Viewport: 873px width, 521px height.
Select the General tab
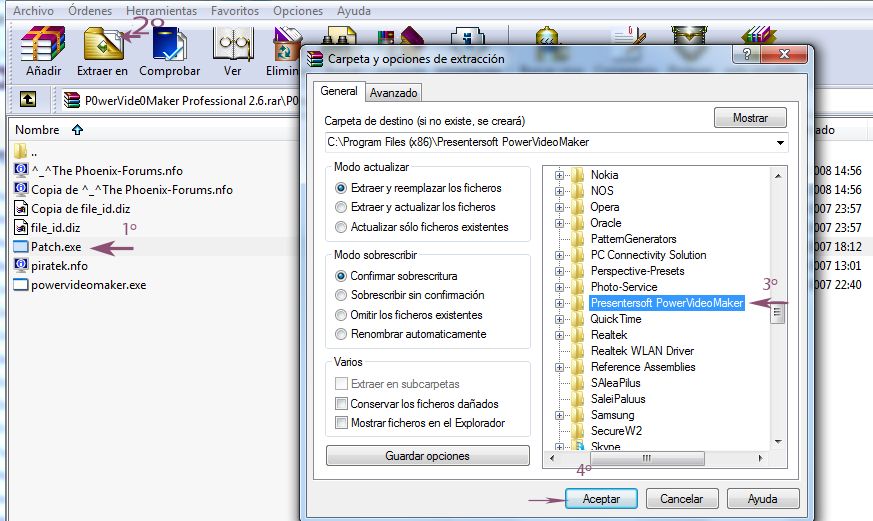click(339, 91)
